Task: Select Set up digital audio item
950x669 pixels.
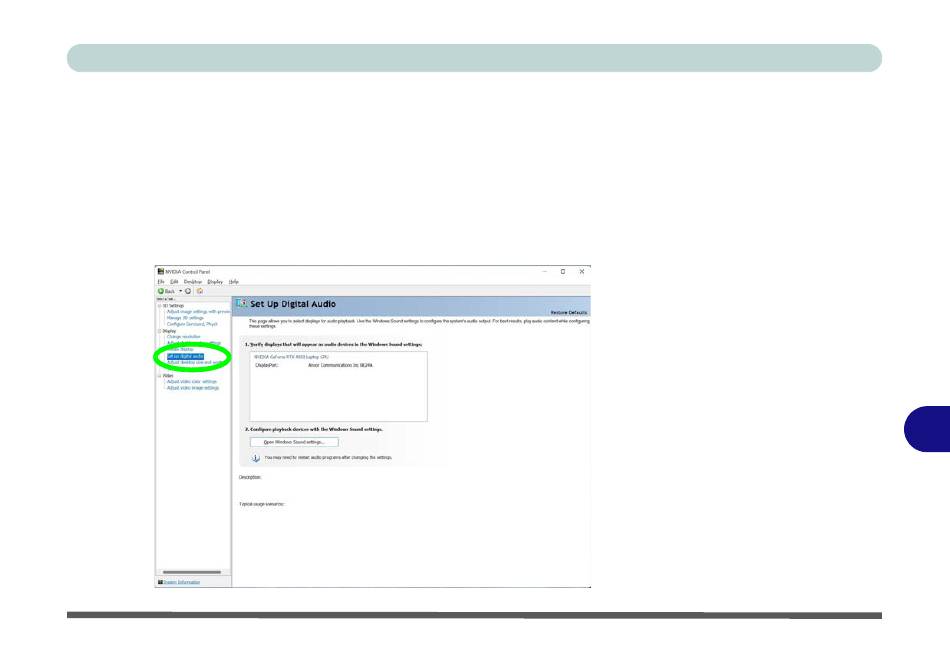Action: pos(185,356)
